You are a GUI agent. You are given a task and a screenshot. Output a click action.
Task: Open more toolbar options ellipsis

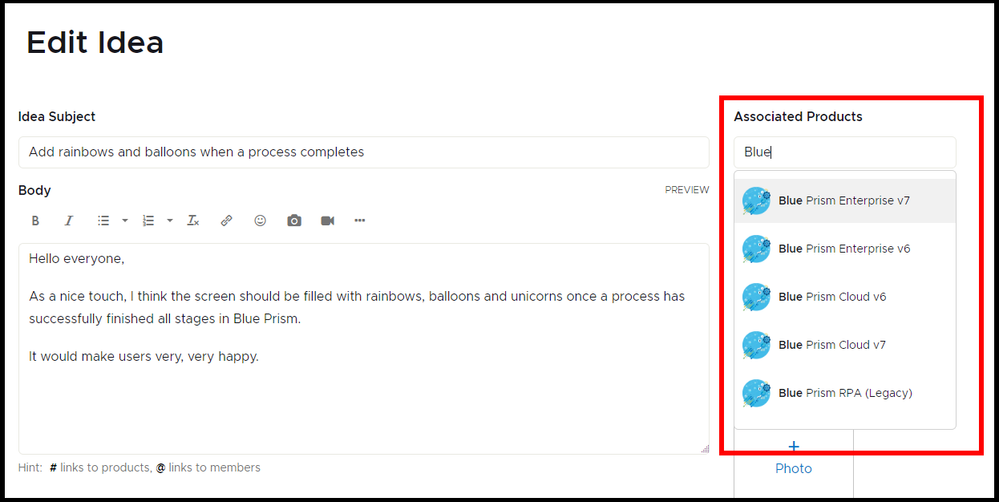point(360,221)
